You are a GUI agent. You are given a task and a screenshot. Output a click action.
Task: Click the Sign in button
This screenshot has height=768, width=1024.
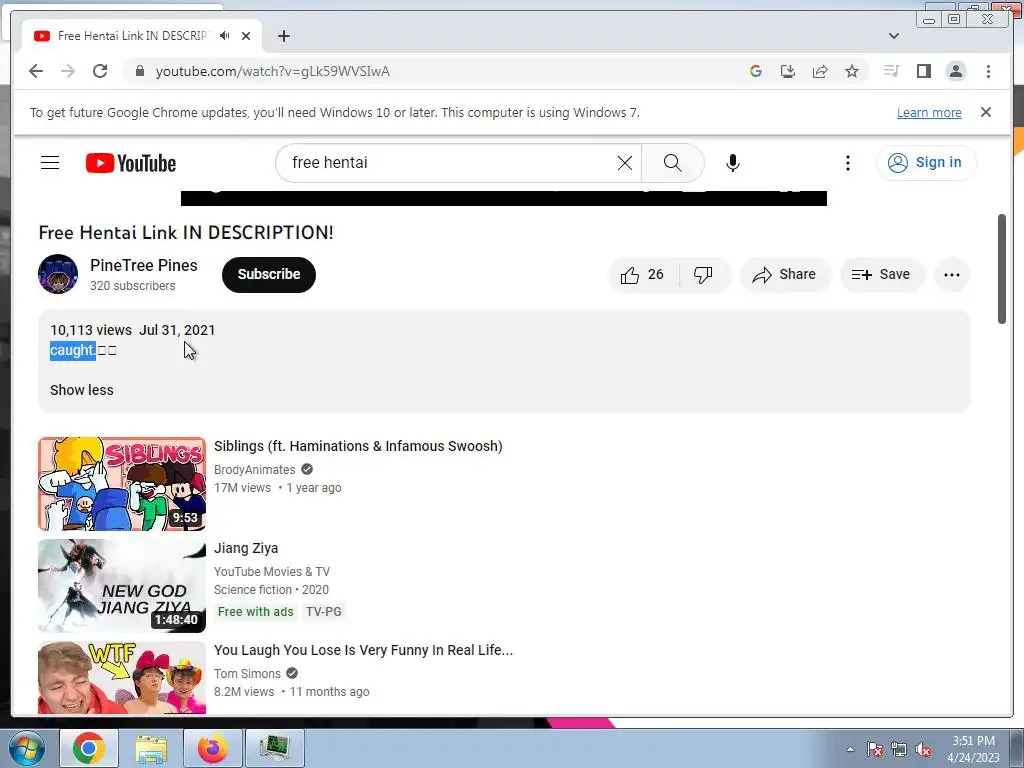926,163
